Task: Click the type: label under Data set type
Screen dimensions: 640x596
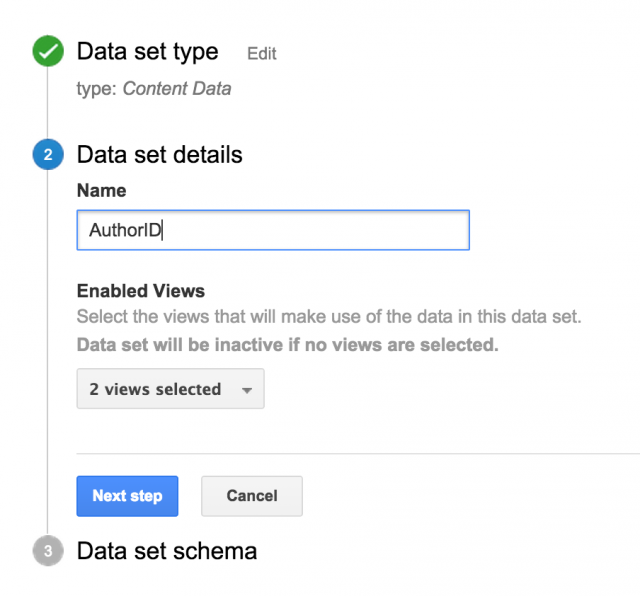Action: 97,89
